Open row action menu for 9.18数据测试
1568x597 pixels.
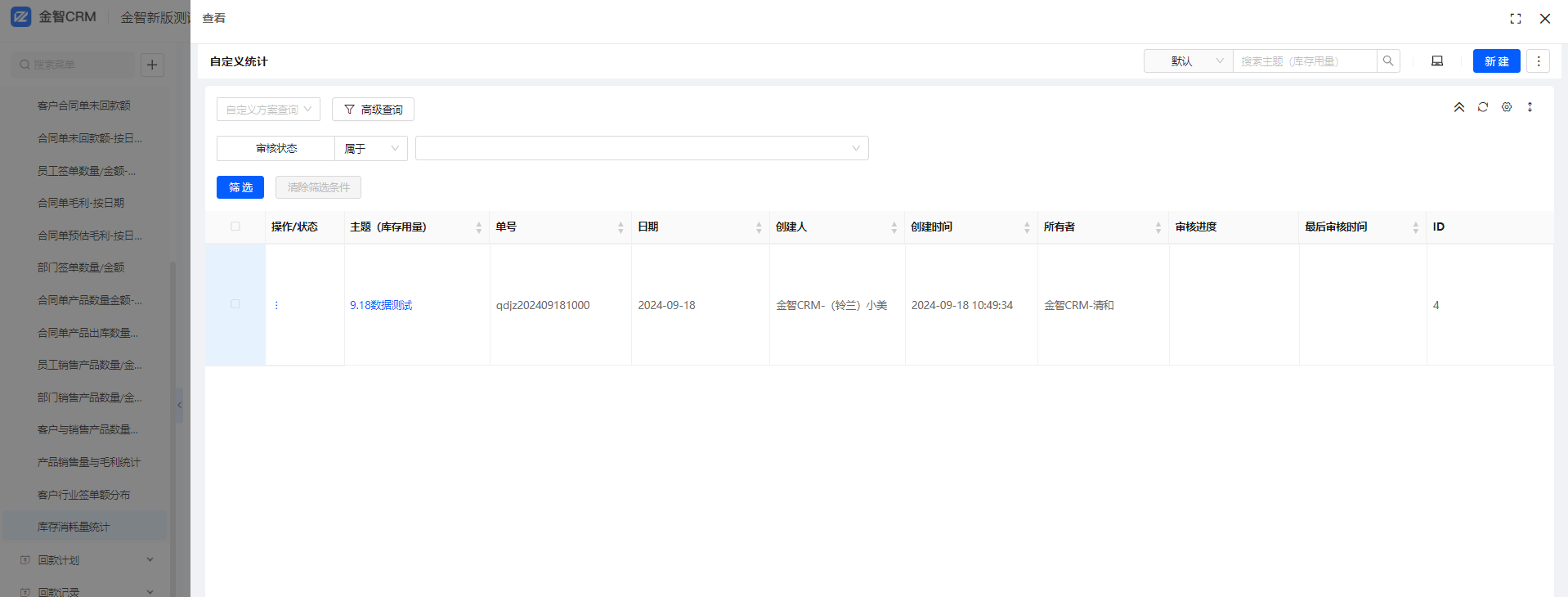pyautogui.click(x=276, y=305)
